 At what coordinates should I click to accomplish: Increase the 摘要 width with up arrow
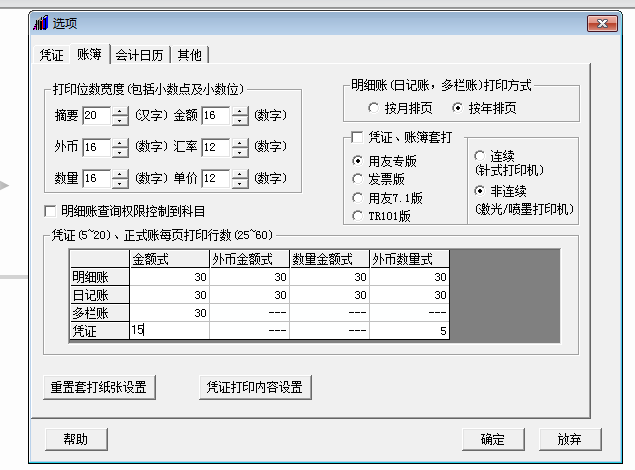click(120, 111)
